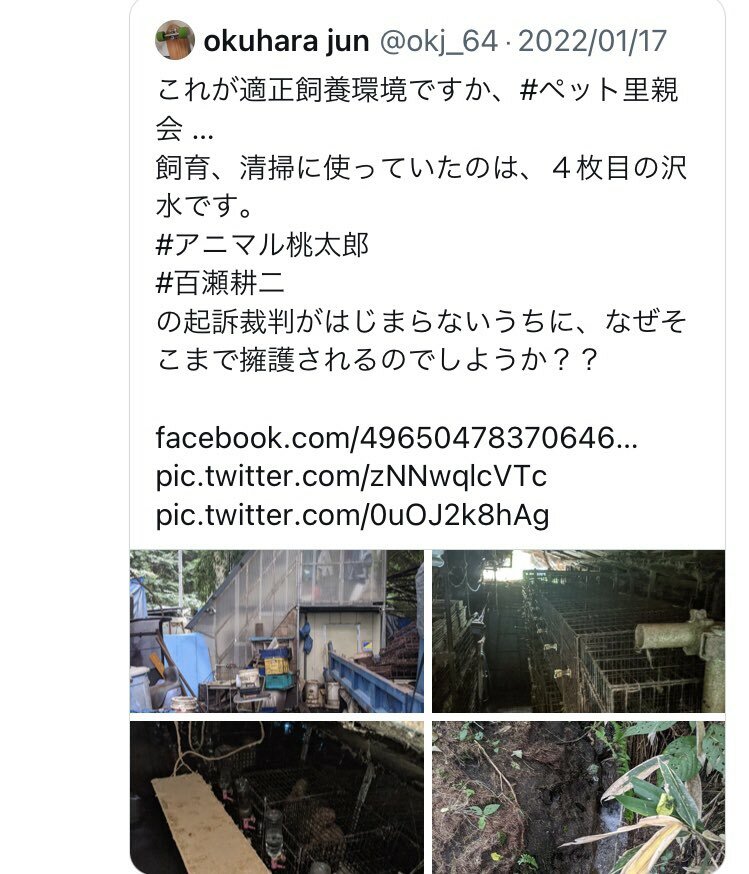Image resolution: width=749 pixels, height=874 pixels.
Task: Open the #百瀬耕二 hashtag
Action: (220, 283)
